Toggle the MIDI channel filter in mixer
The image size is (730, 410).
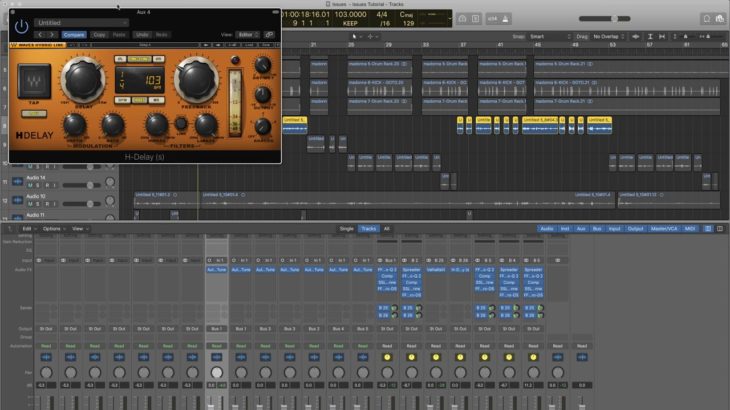tap(689, 229)
